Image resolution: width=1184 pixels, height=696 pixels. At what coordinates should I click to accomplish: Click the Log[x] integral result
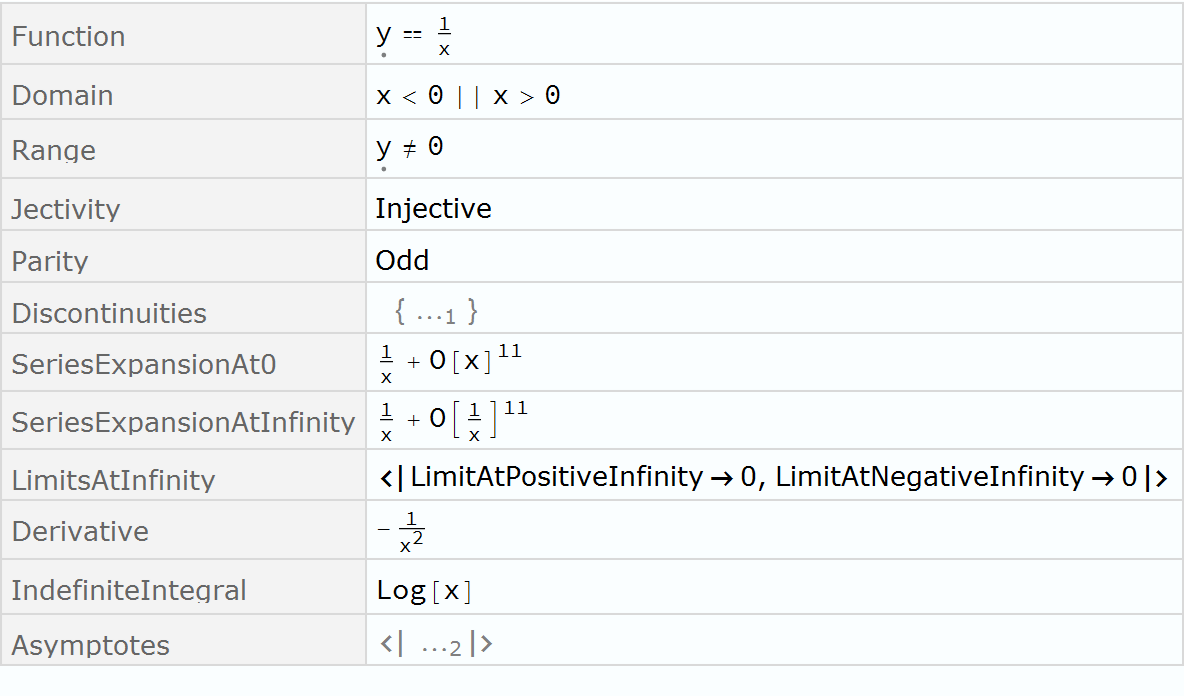(424, 590)
